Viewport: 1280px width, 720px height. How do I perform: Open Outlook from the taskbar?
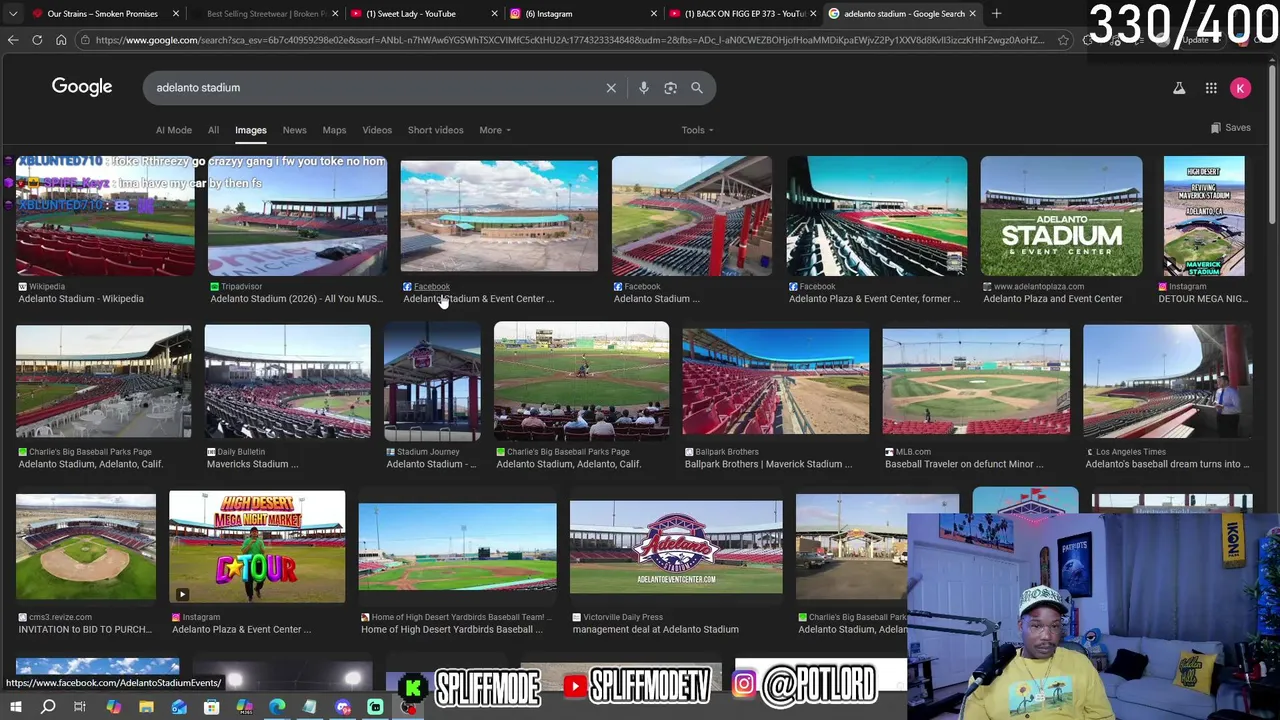click(x=179, y=708)
